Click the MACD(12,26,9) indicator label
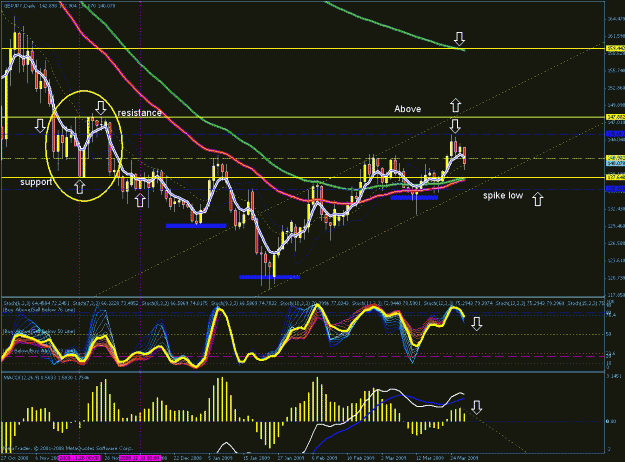Image resolution: width=625 pixels, height=462 pixels. point(46,377)
